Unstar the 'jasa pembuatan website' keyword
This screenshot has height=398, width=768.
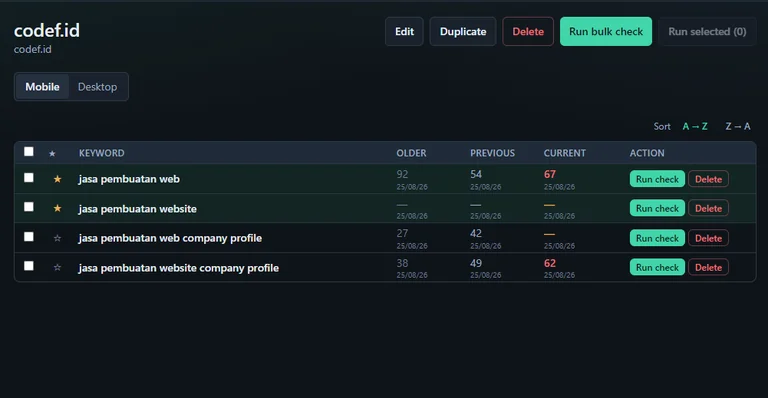click(x=57, y=209)
